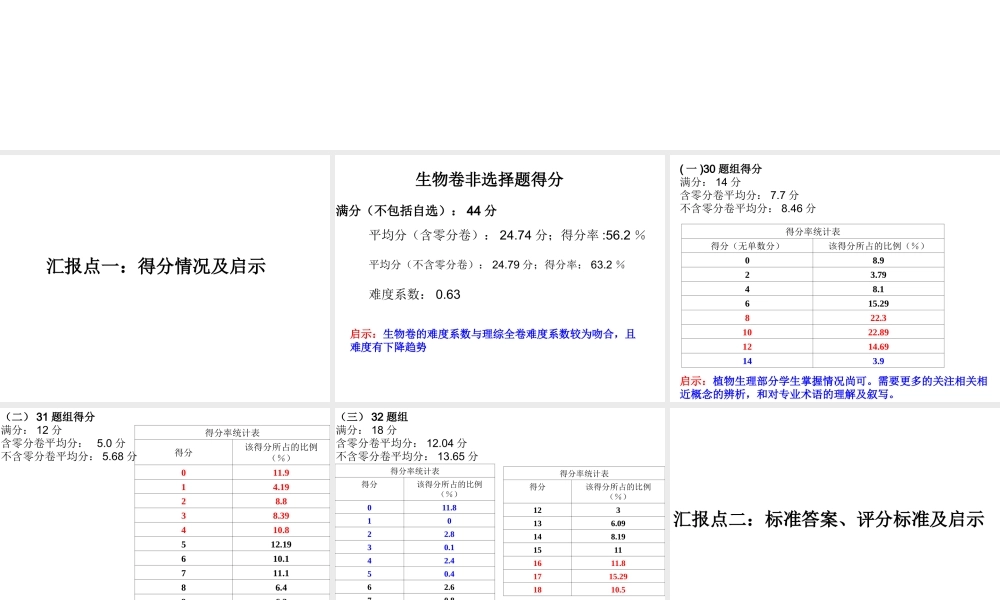Click the blue cell value 3.9
The height and width of the screenshot is (600, 1000).
click(x=878, y=361)
